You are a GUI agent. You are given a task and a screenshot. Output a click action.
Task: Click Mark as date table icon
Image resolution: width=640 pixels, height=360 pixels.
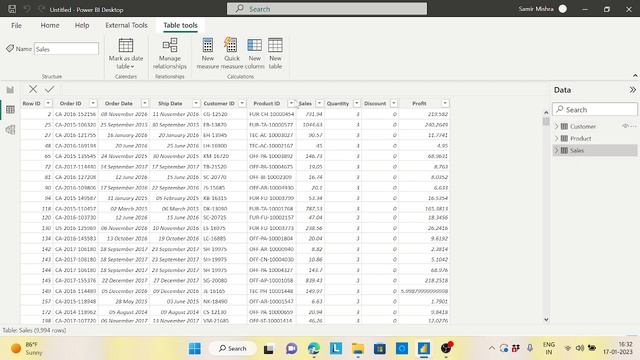(126, 45)
